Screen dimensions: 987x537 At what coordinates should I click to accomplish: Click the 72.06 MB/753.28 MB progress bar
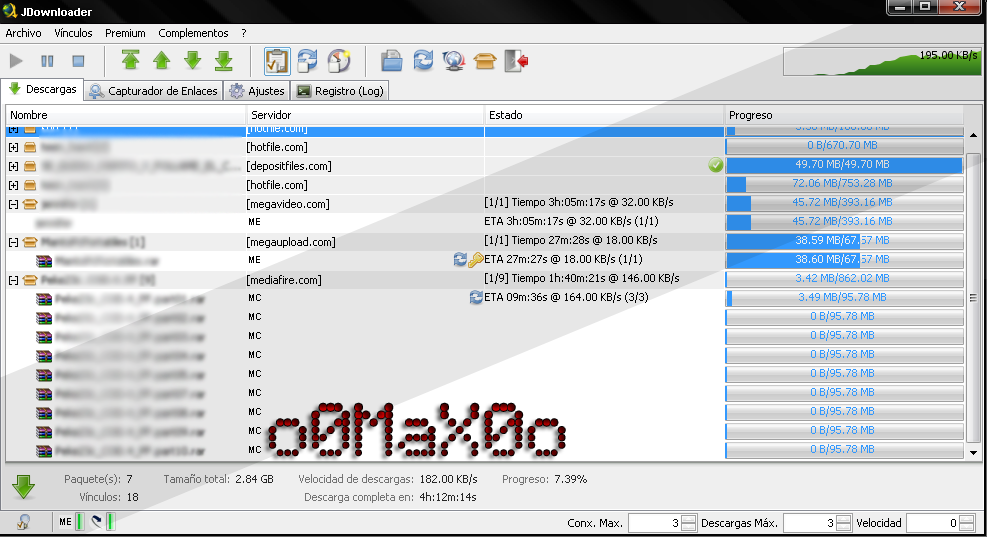844,184
